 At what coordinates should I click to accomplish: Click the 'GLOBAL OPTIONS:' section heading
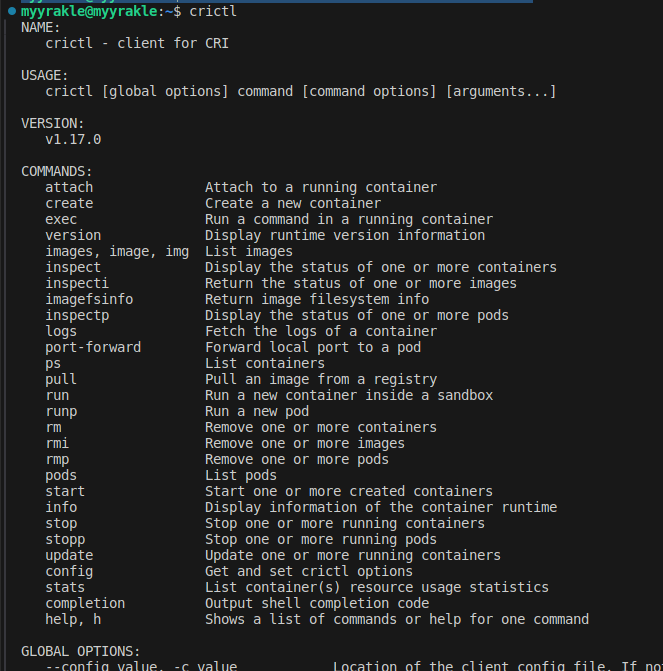[x=81, y=651]
